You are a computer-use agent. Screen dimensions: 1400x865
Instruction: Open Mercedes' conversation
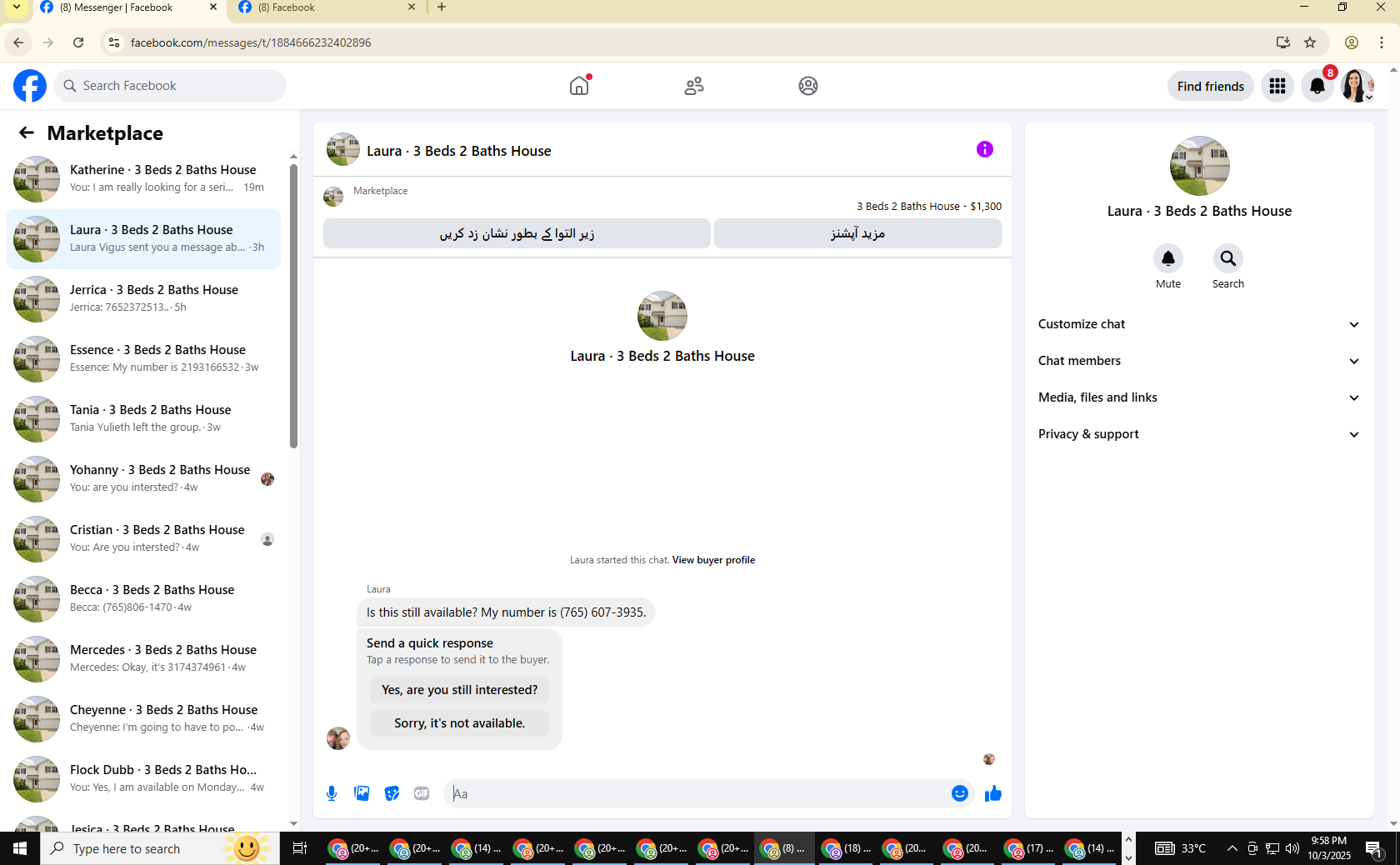(143, 659)
